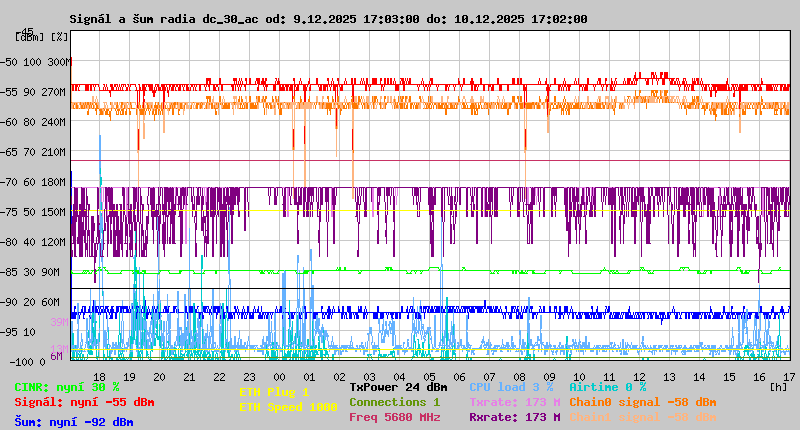
Task: Click the 'Connections 1' legend entry
Action: click(x=394, y=402)
